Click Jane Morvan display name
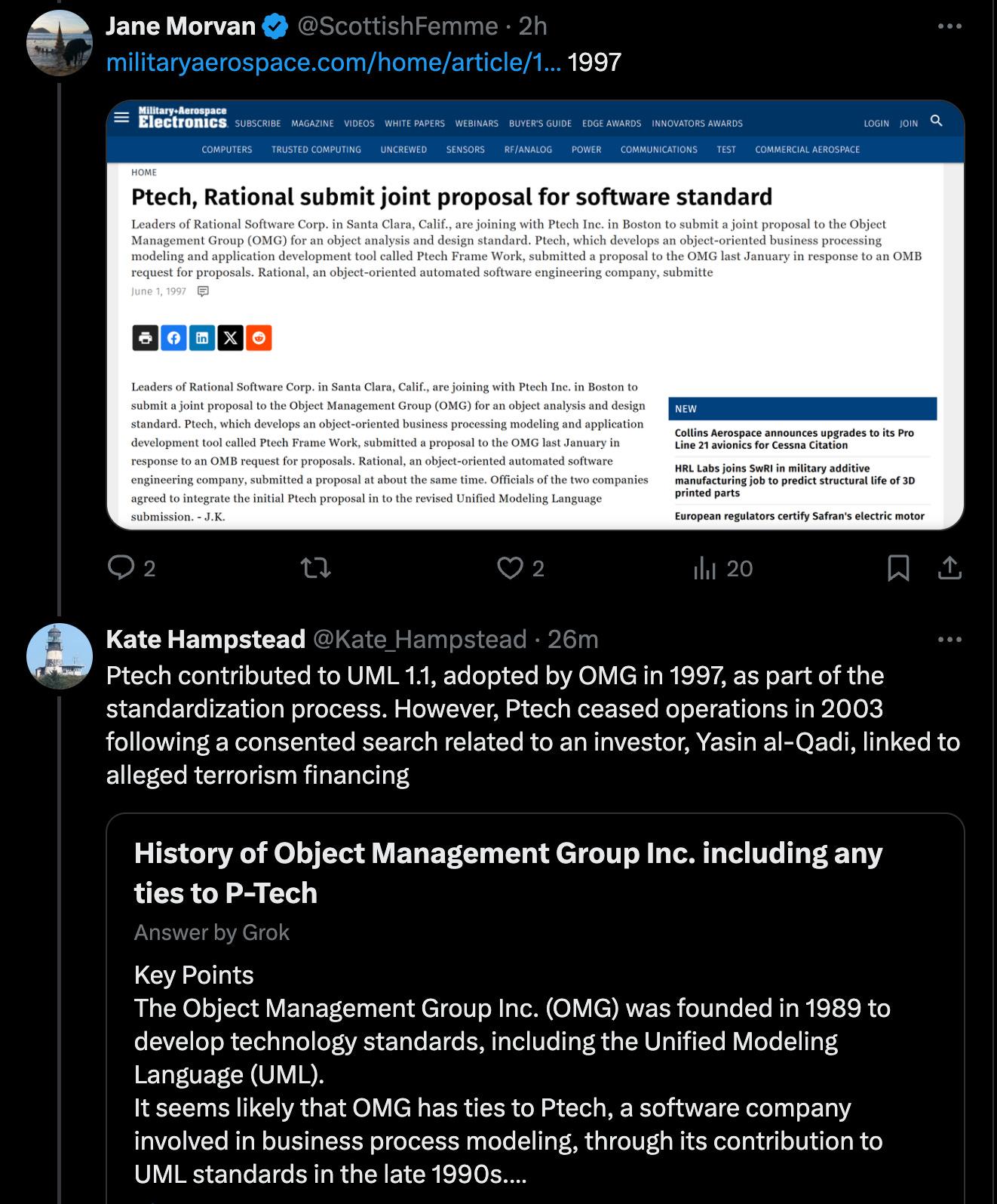Image resolution: width=997 pixels, height=1204 pixels. (181, 26)
